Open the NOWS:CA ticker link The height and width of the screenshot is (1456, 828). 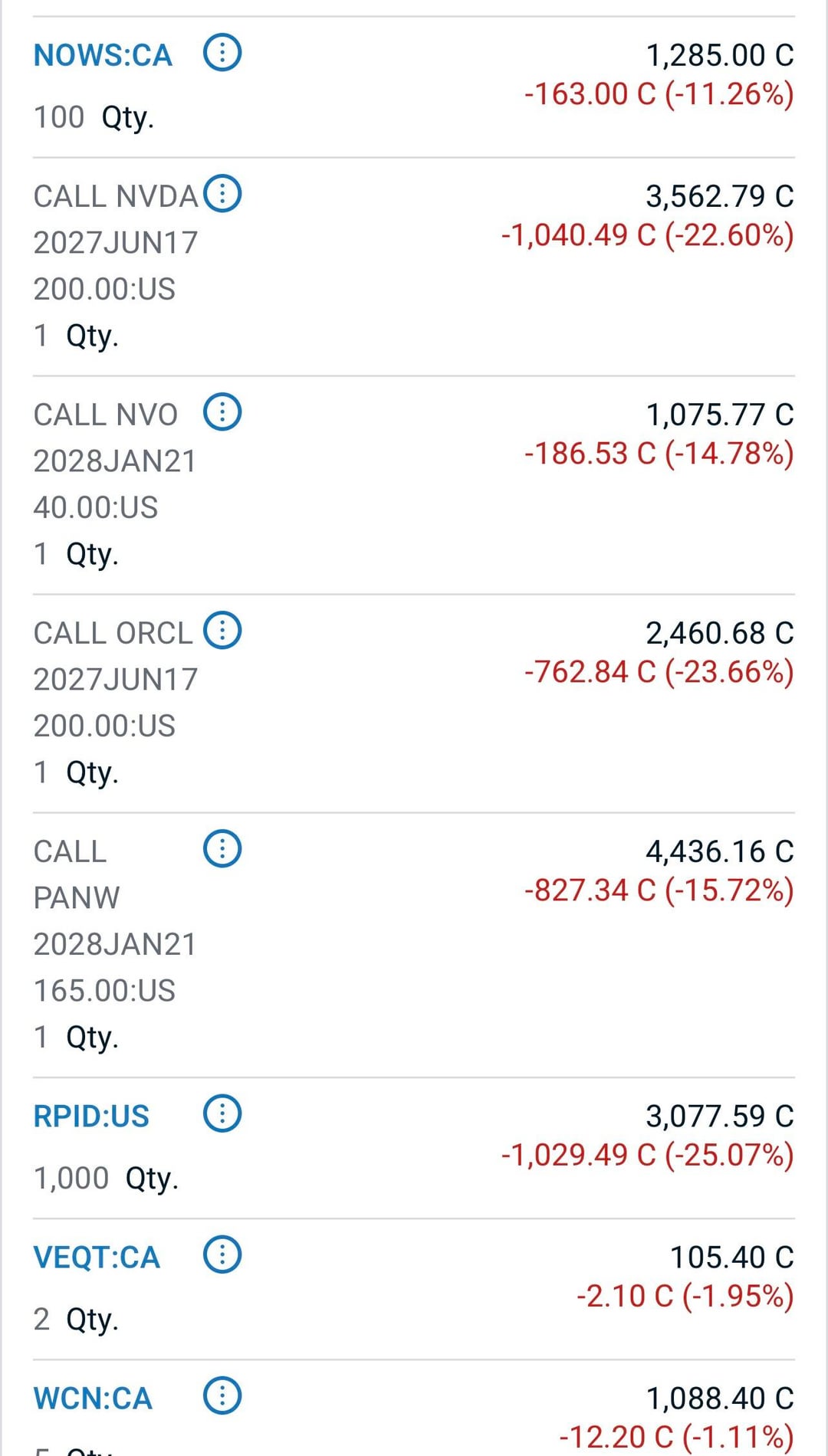point(103,55)
